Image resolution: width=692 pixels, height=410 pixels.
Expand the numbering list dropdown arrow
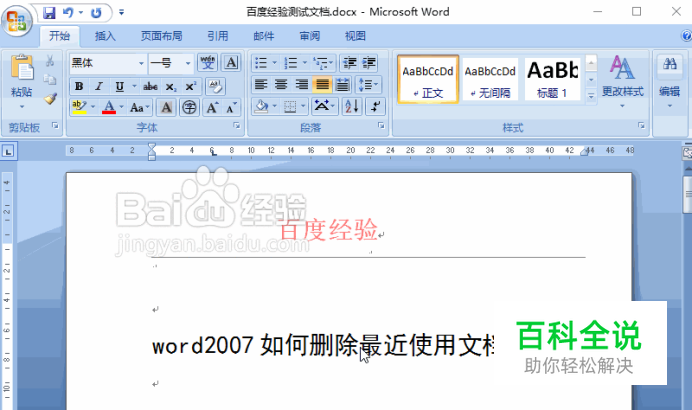click(305, 63)
